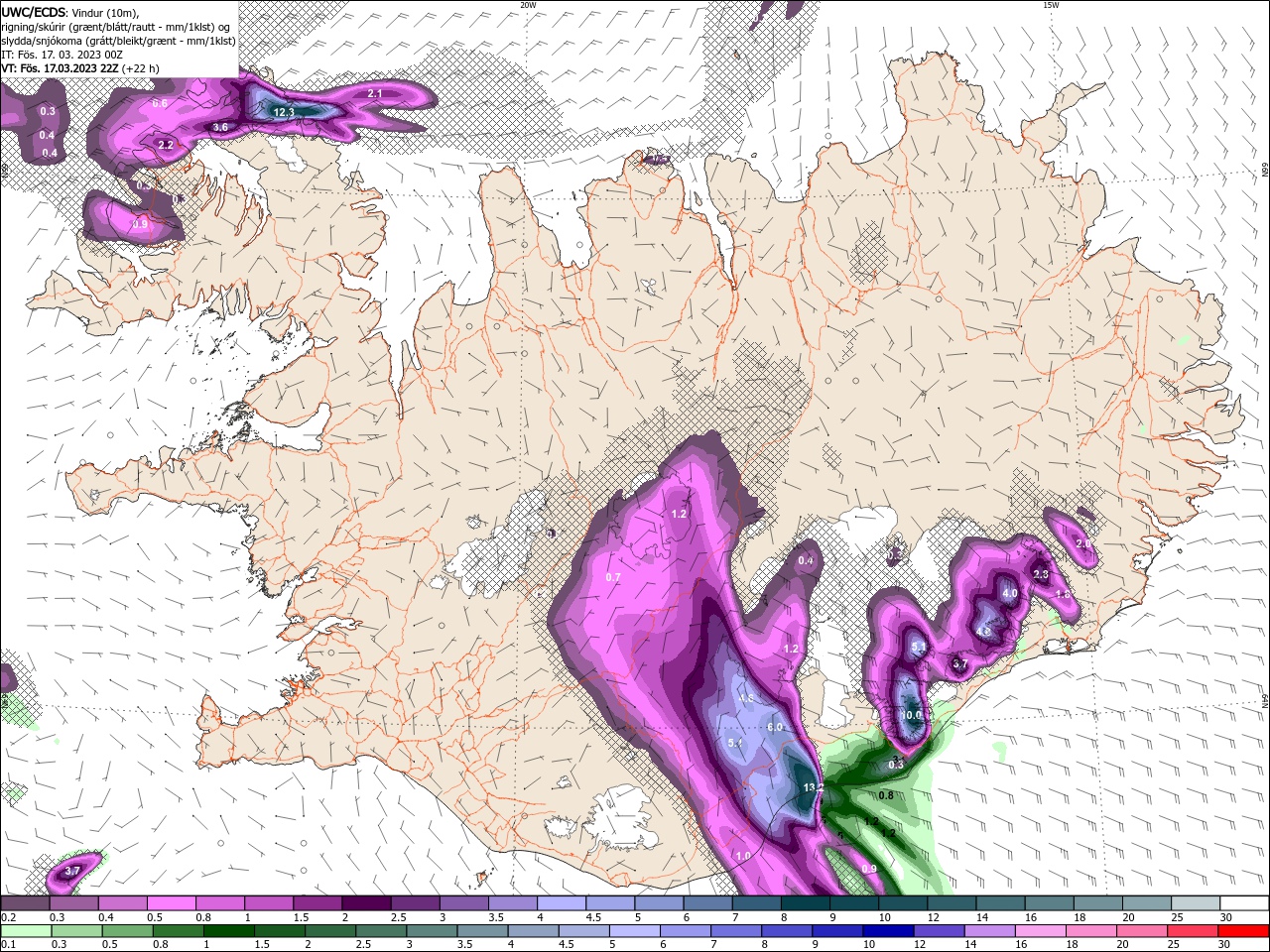Screen dimensions: 1270x952
Task: Click the lower legend swatch labeled 7
Action: pos(735,931)
